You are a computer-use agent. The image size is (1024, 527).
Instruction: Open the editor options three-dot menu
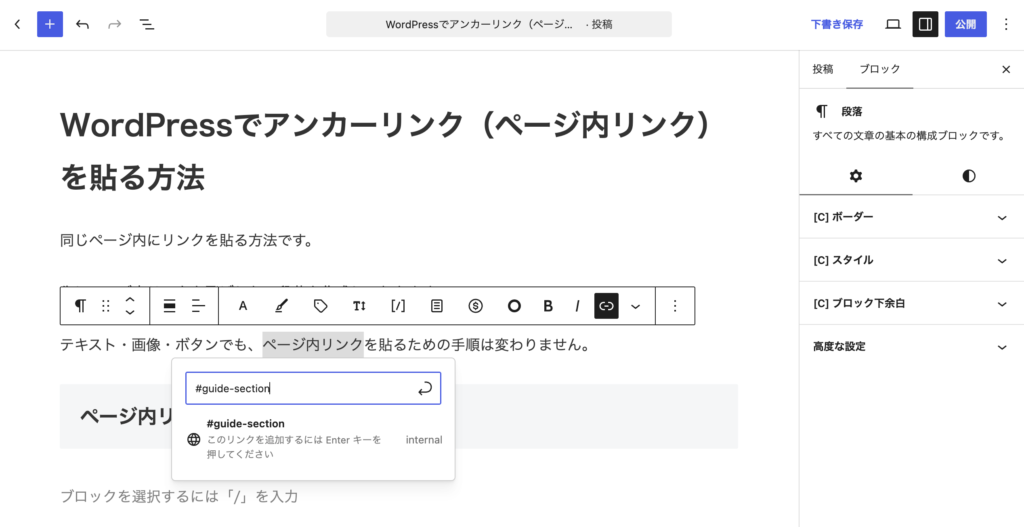pyautogui.click(x=1006, y=24)
